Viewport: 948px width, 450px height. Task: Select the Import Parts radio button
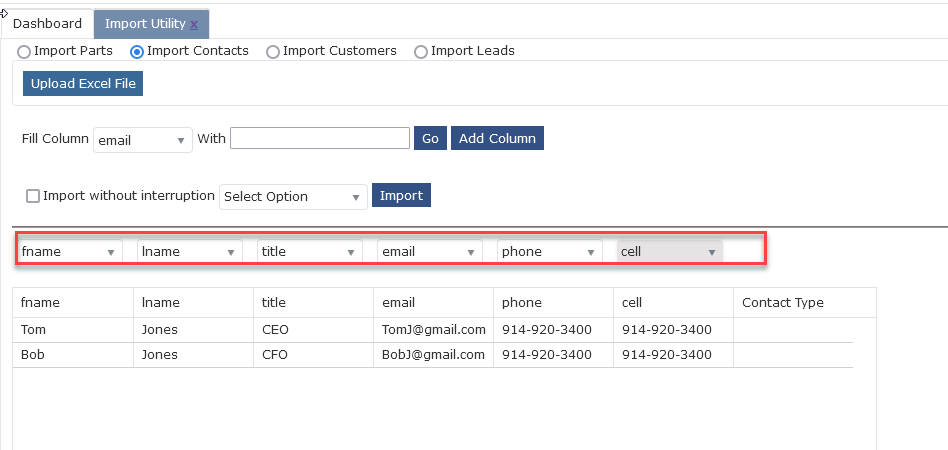[24, 52]
